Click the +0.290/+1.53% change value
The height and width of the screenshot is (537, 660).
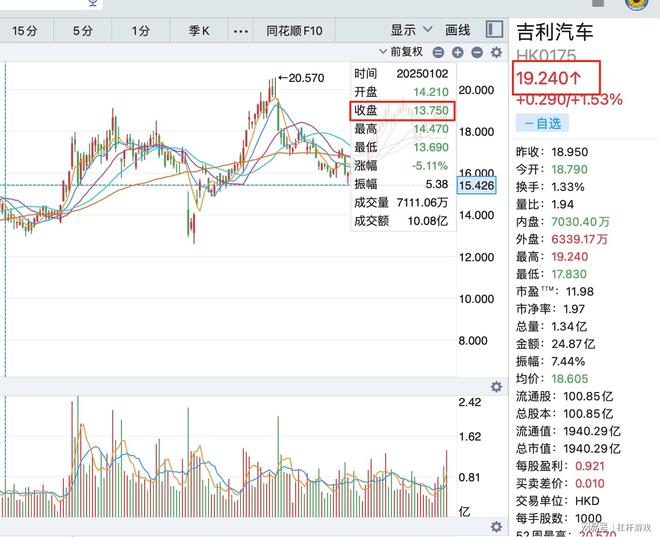569,100
